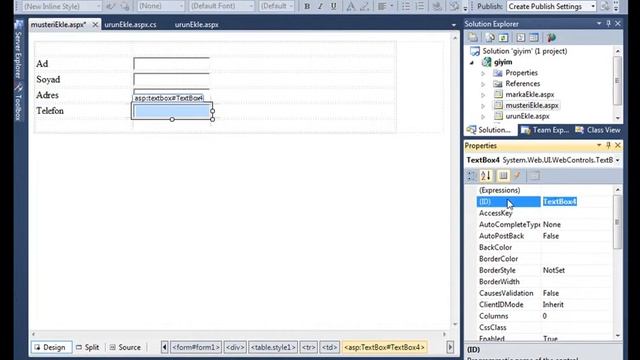Open the Toolbox side tab
Image resolution: width=640 pixels, height=360 pixels.
[x=18, y=103]
